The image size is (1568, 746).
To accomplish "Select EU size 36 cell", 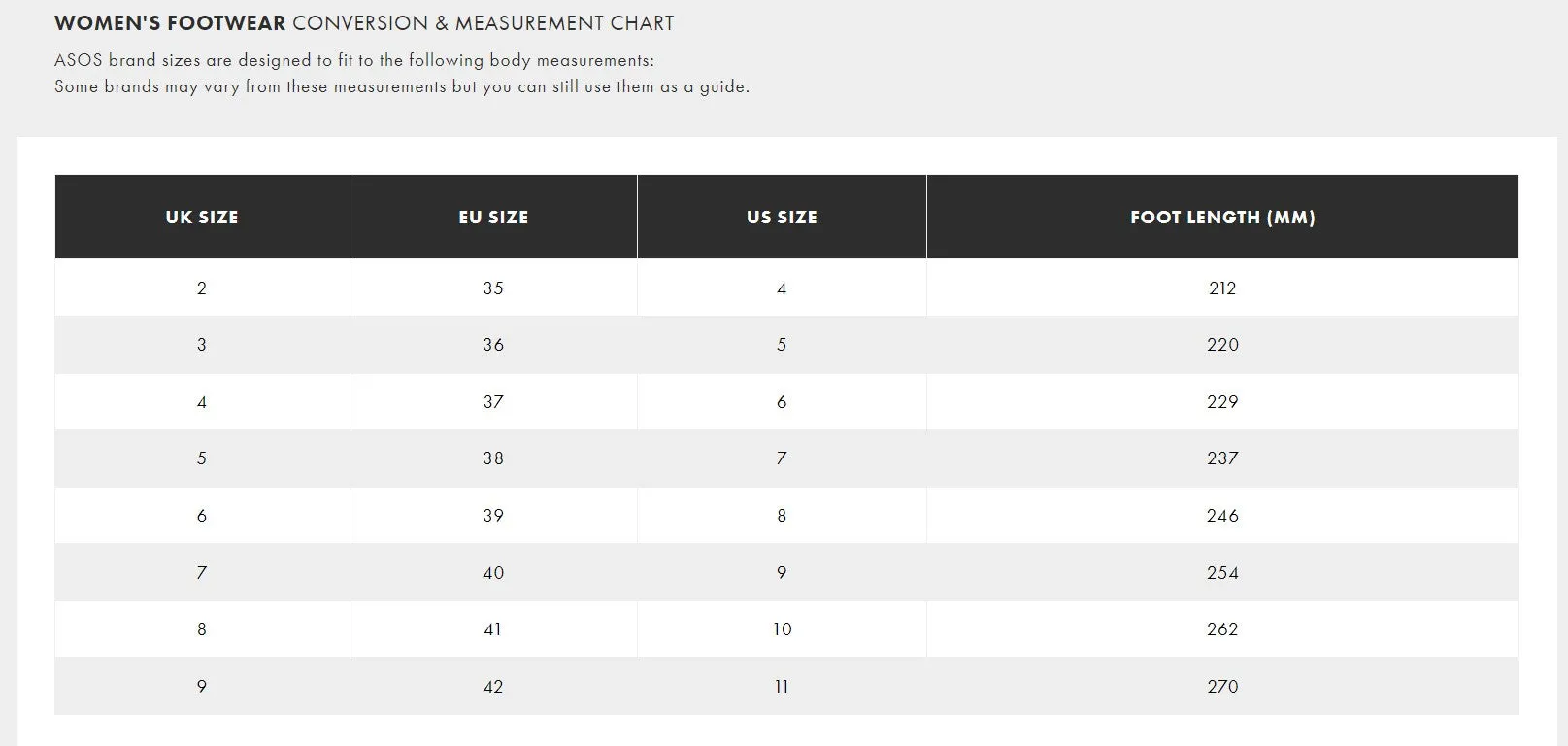I will point(493,345).
